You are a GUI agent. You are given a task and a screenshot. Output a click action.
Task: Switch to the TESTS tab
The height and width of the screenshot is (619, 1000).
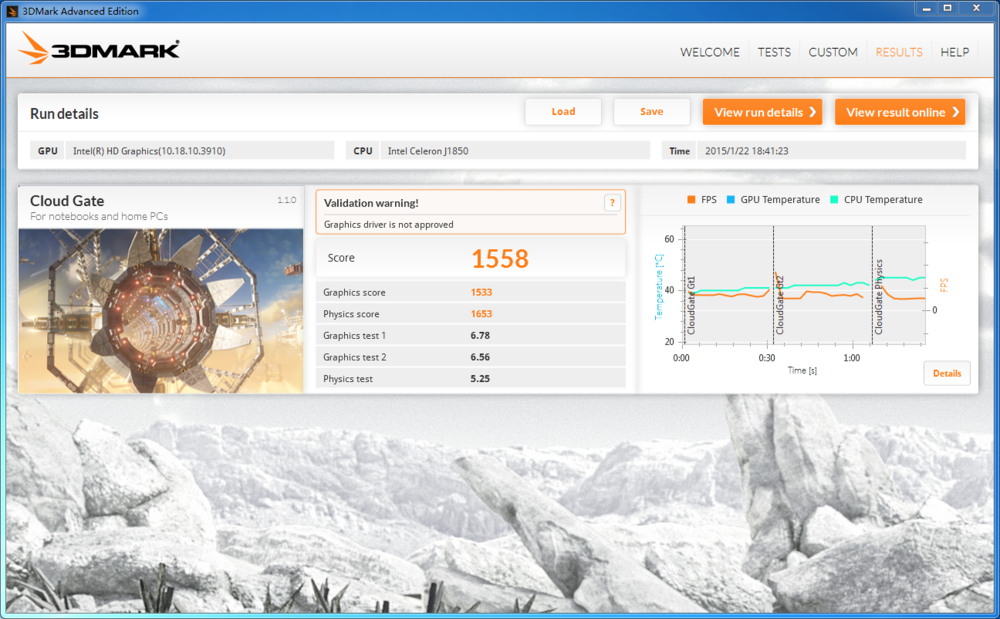[774, 52]
